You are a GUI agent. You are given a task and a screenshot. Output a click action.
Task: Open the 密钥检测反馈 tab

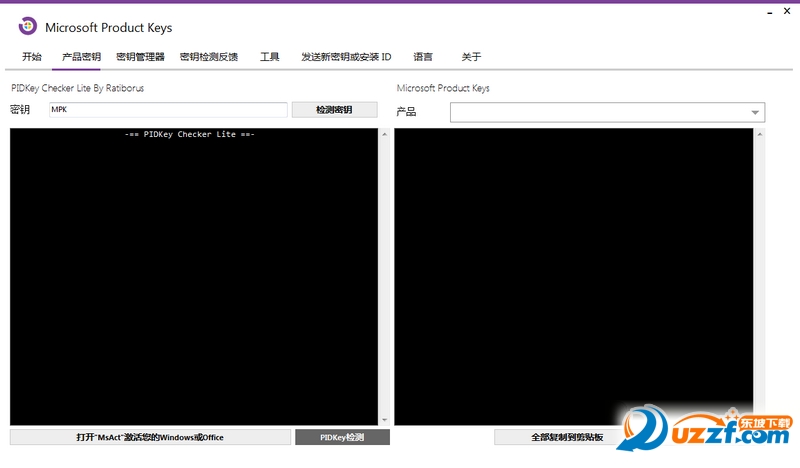[209, 57]
